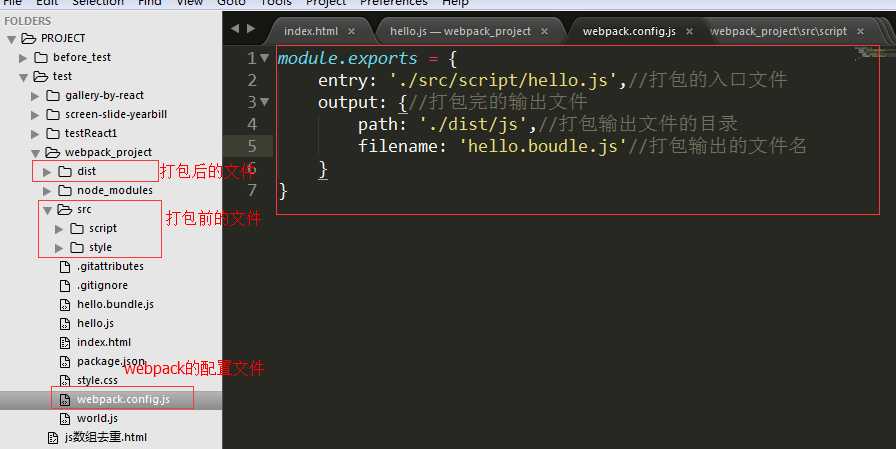Expand the testReact1 folder arrow
The height and width of the screenshot is (449, 896).
pyautogui.click(x=35, y=134)
